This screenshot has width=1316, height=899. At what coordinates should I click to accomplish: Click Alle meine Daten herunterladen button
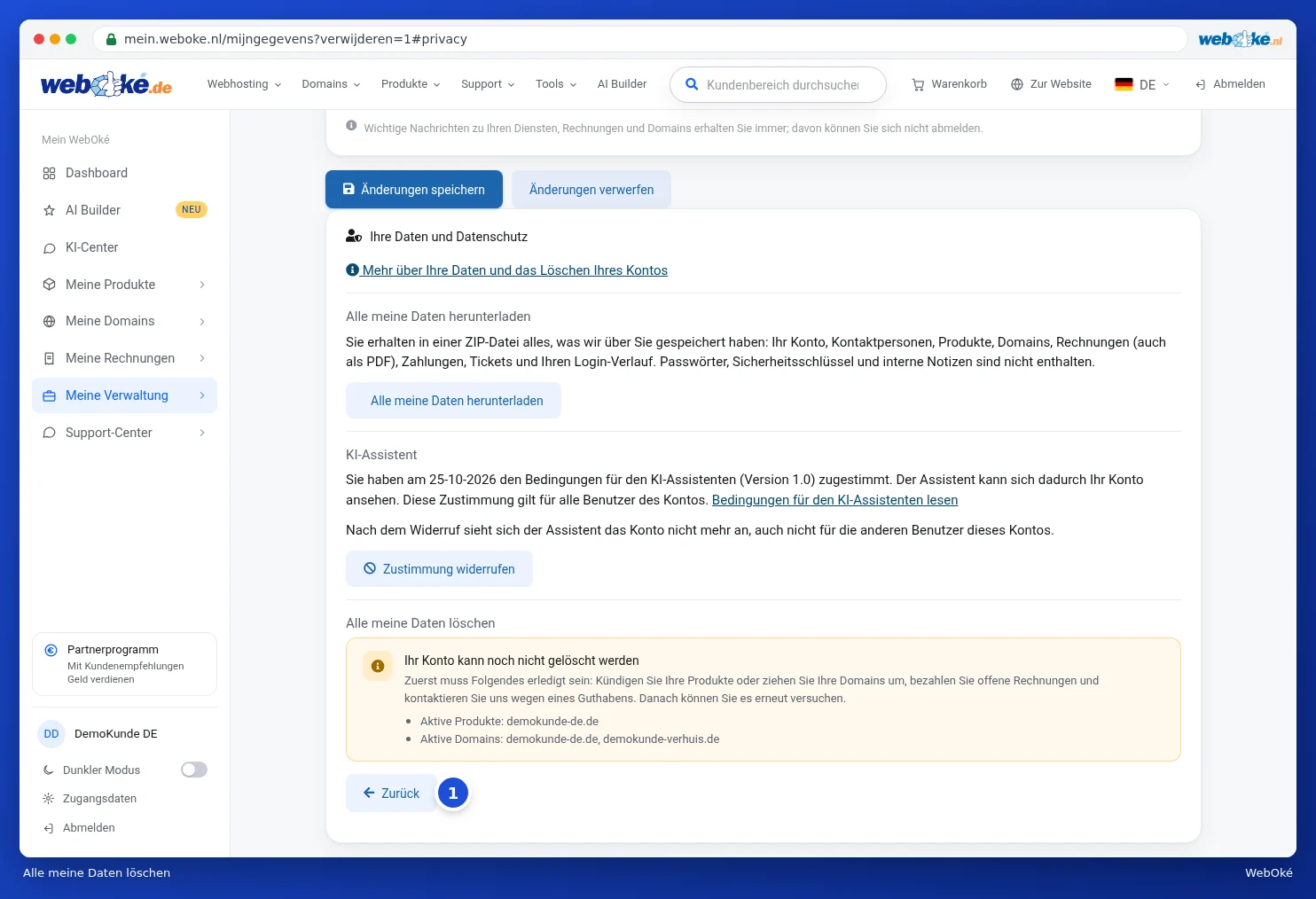click(x=453, y=401)
